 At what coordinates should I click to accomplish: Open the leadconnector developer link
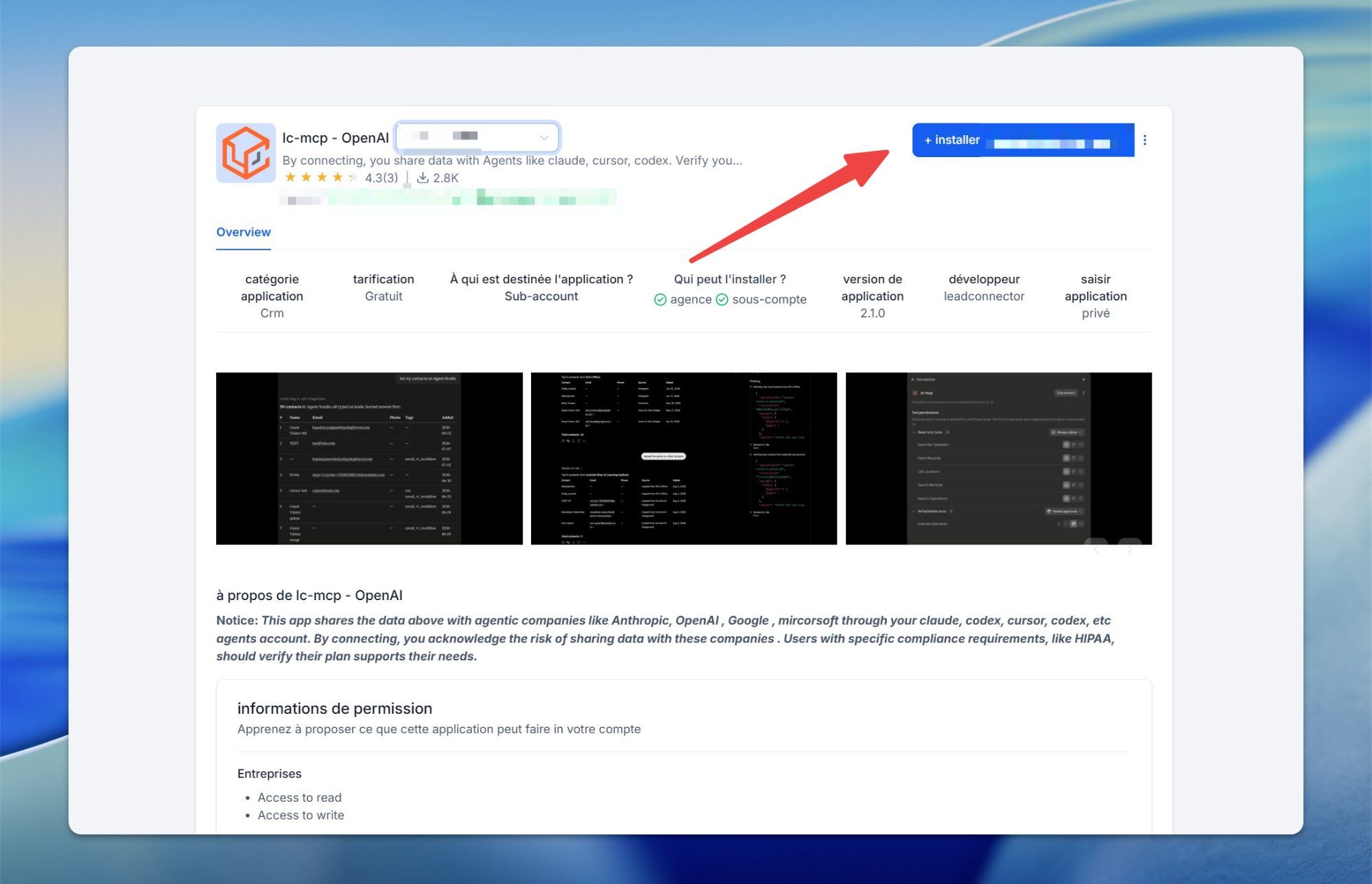coord(984,296)
